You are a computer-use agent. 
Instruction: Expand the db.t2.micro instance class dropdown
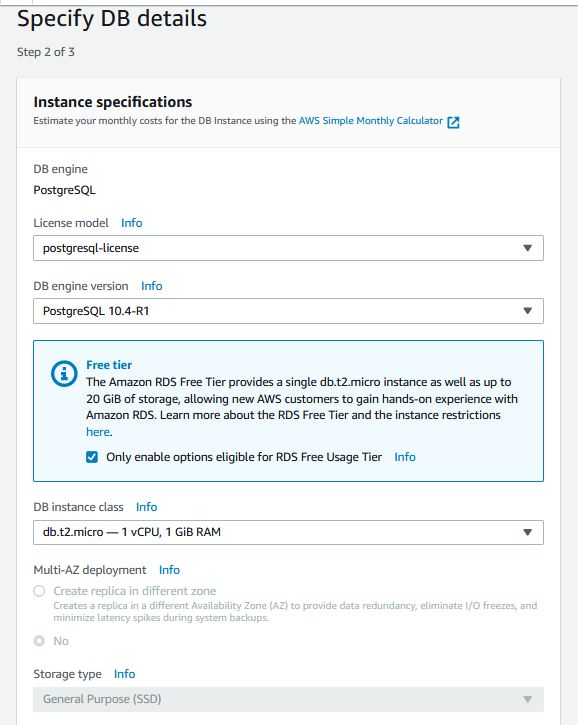tap(288, 532)
